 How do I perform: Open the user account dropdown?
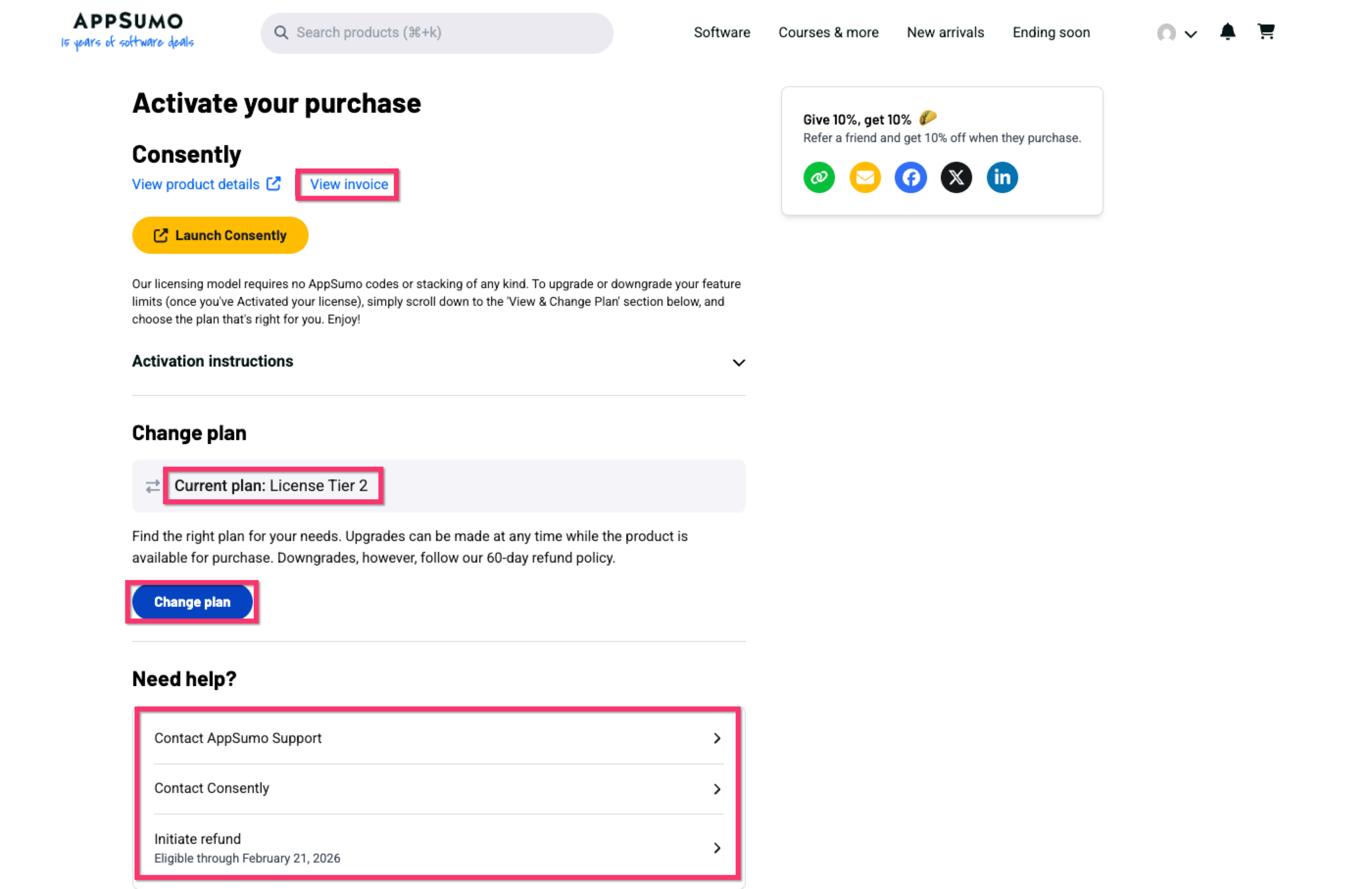click(x=1176, y=33)
